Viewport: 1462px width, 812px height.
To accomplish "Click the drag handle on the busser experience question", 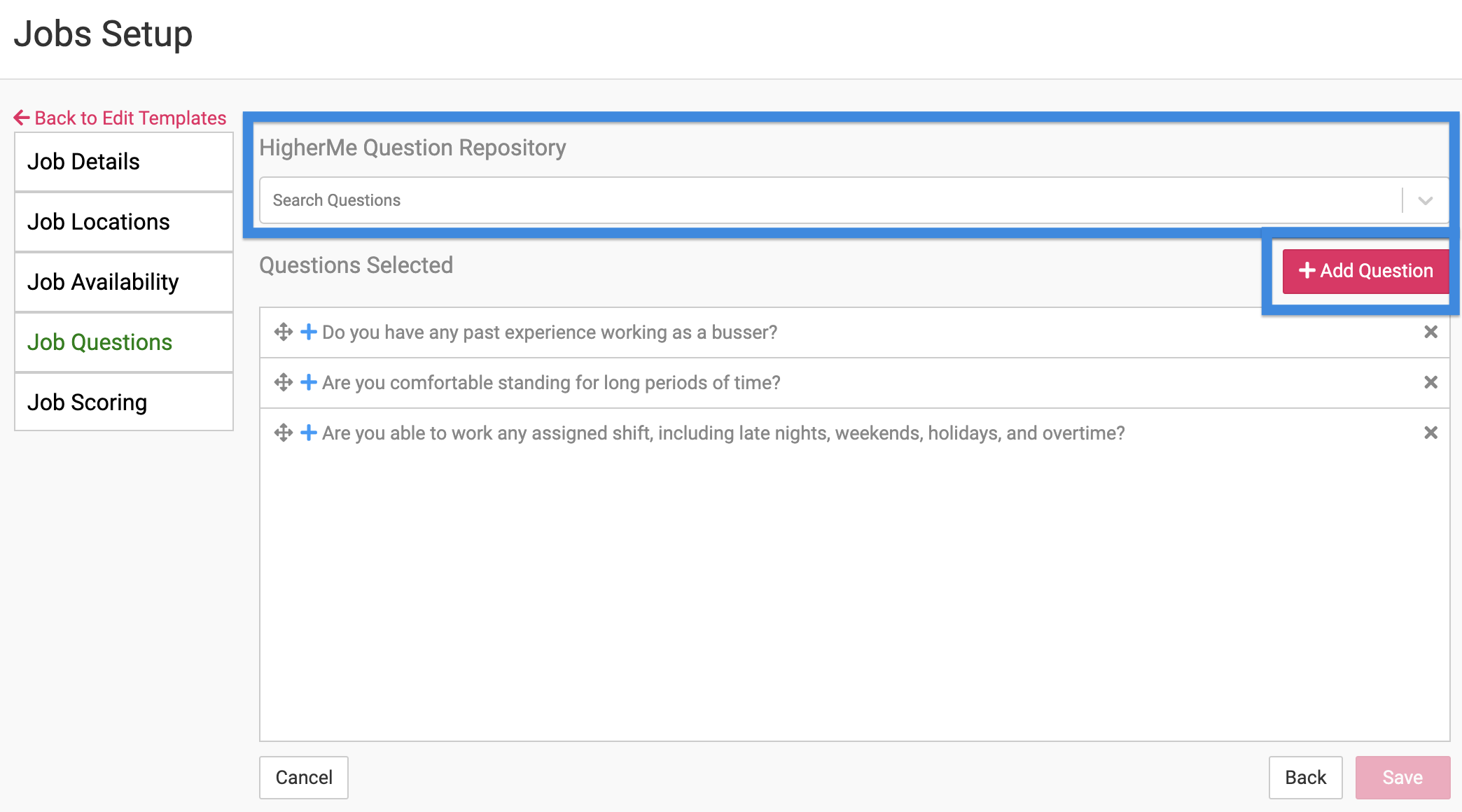I will pos(283,332).
